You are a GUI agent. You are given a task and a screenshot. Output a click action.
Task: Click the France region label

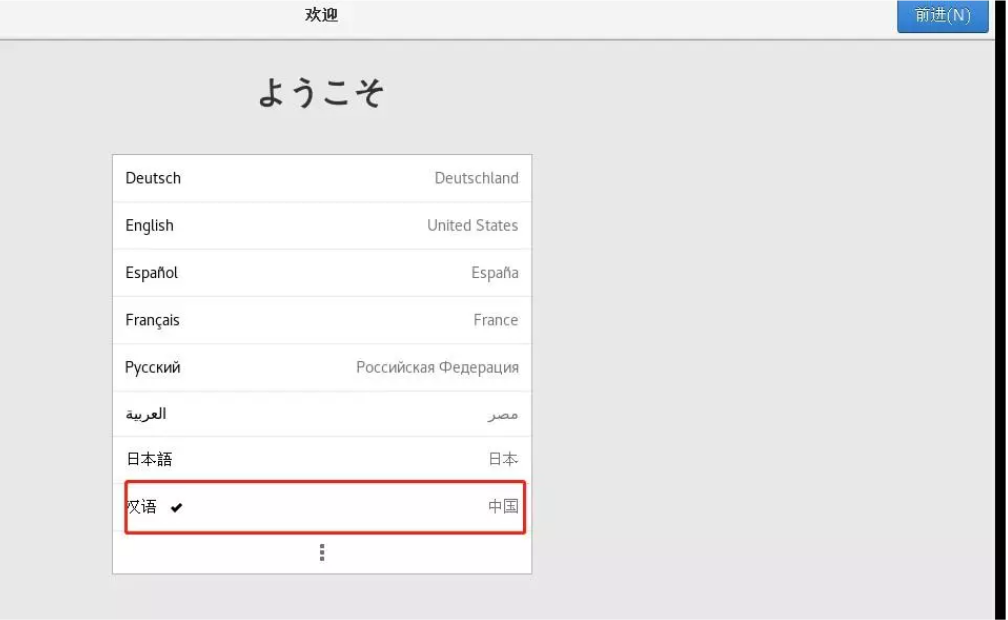tap(495, 320)
